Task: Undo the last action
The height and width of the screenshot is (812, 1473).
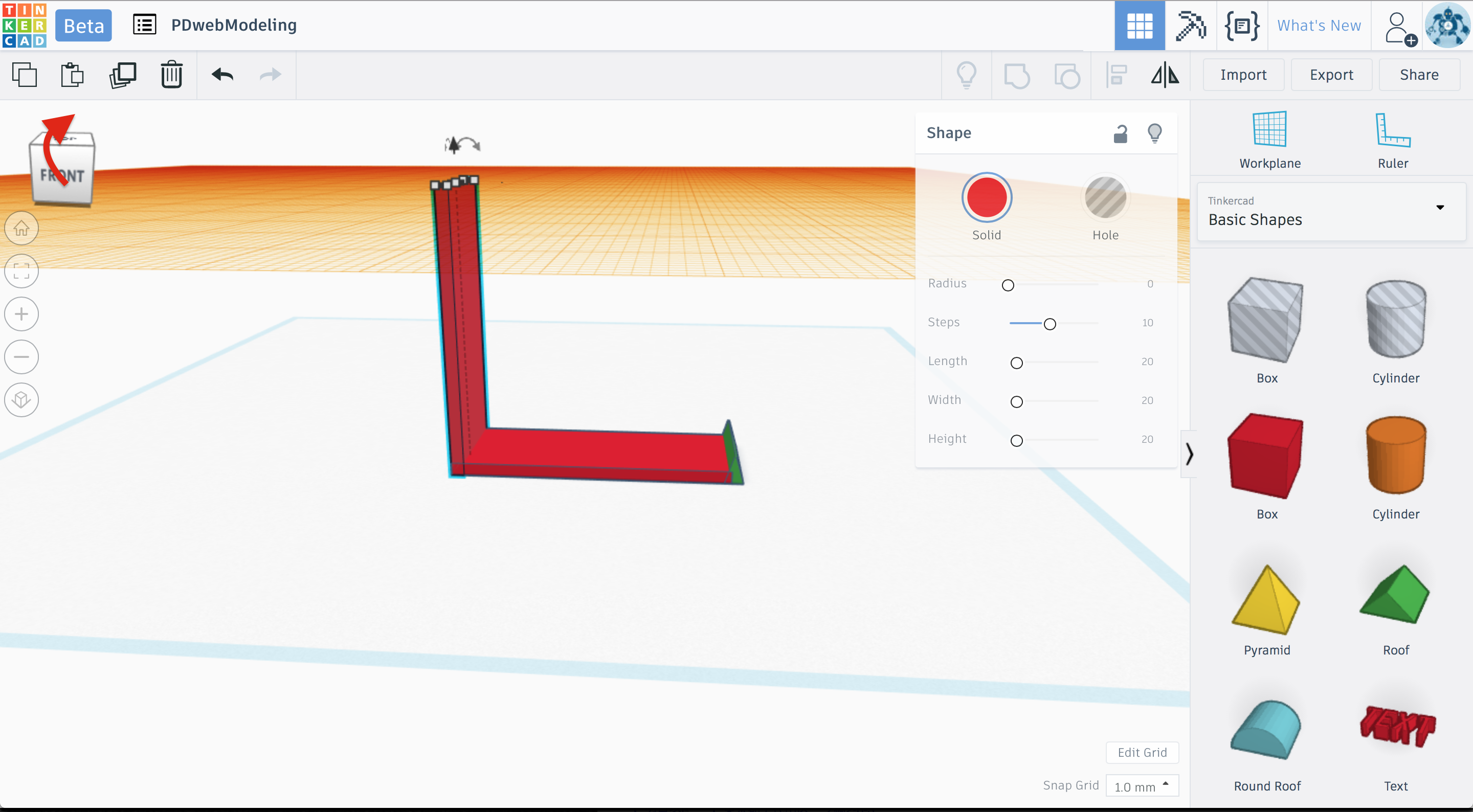Action: (222, 75)
